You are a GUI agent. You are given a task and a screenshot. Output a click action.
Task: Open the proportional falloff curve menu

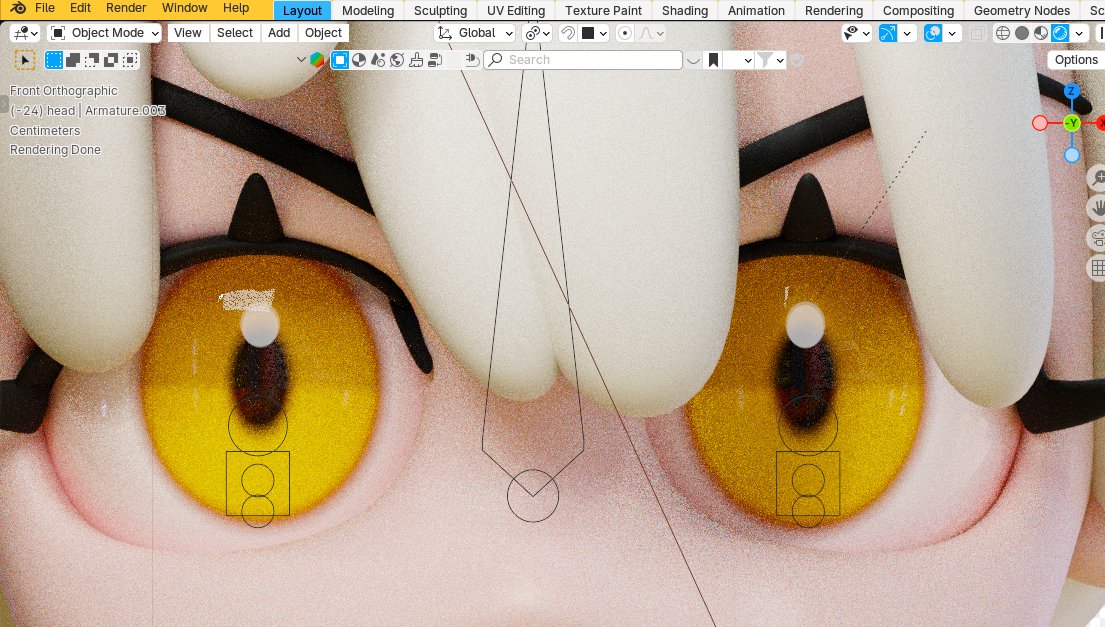(650, 33)
